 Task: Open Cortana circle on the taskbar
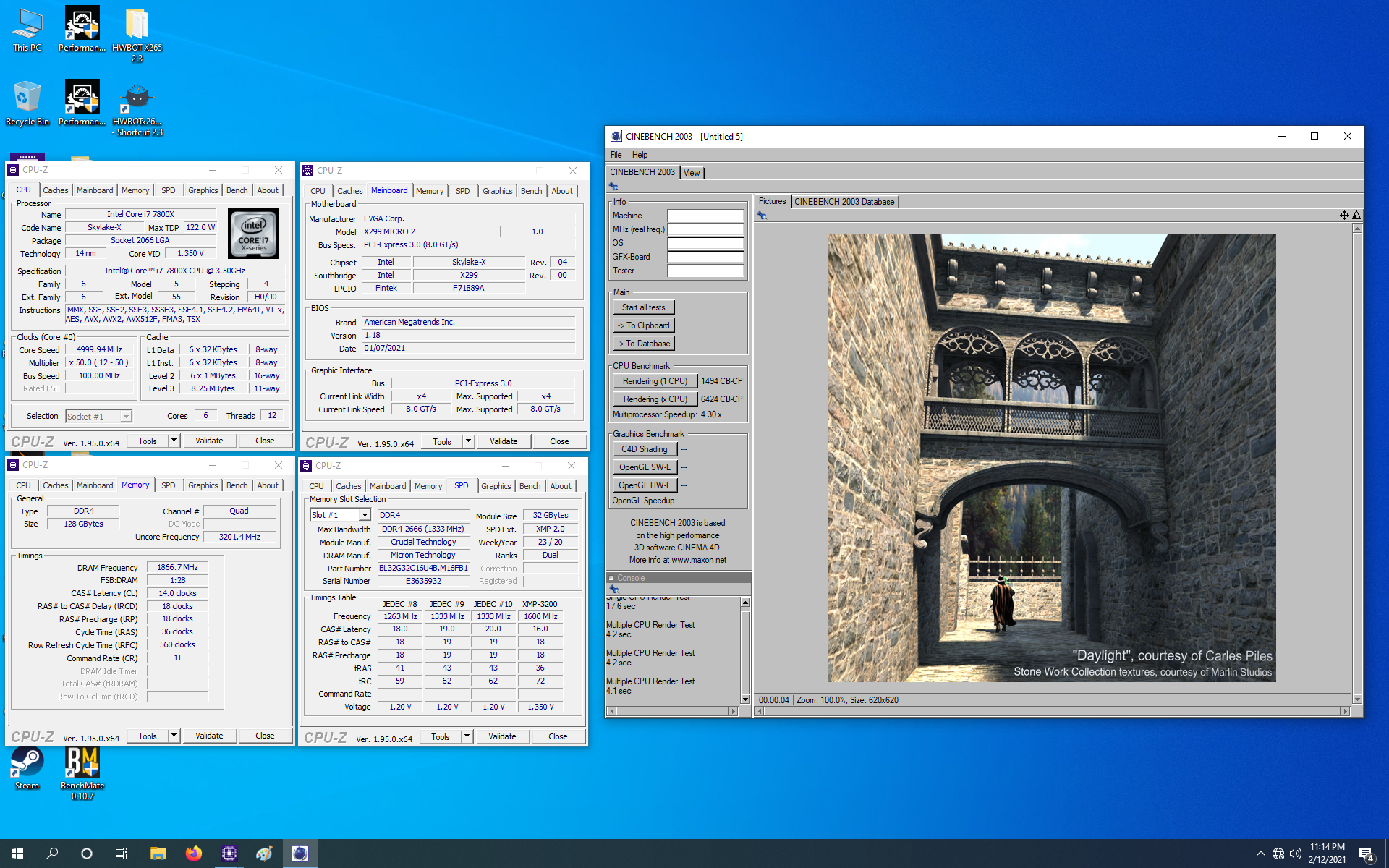tap(87, 854)
